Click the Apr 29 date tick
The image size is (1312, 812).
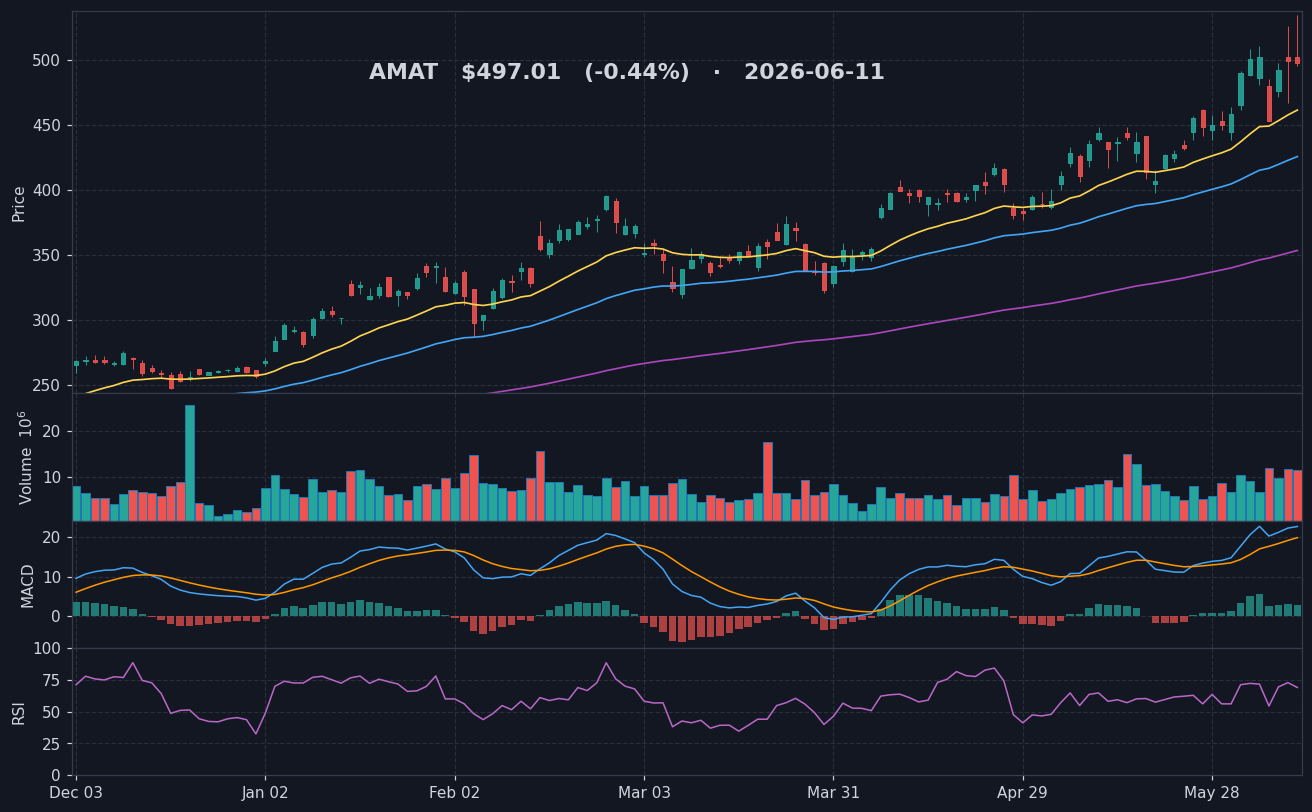click(1023, 793)
